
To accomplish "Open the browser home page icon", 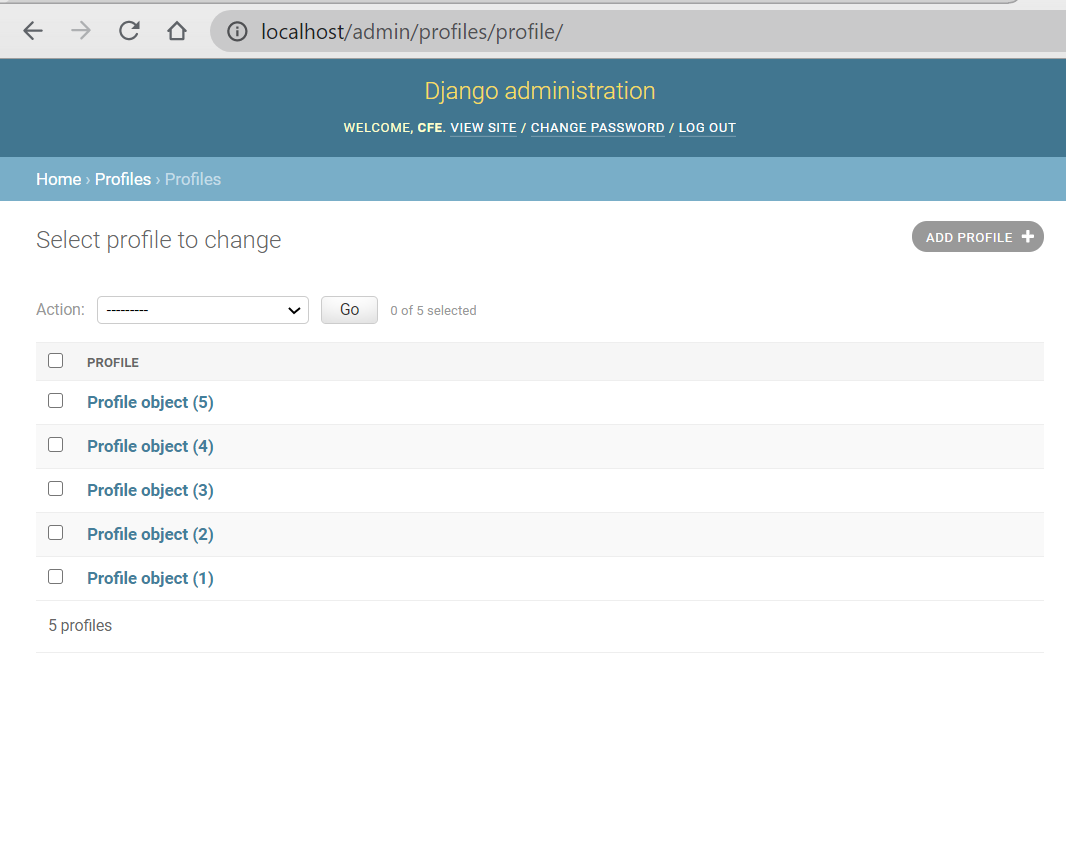I will pyautogui.click(x=177, y=31).
